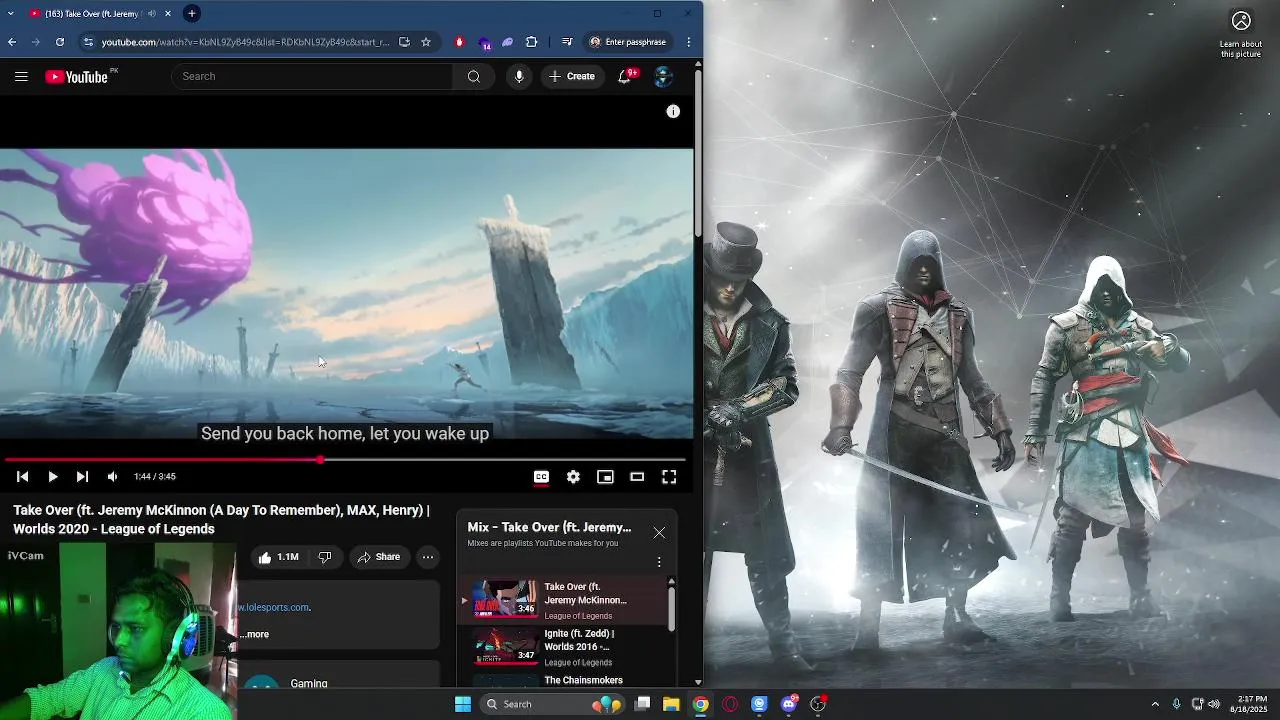Open Chrome three-dot menu
This screenshot has width=1280, height=720.
(688, 42)
